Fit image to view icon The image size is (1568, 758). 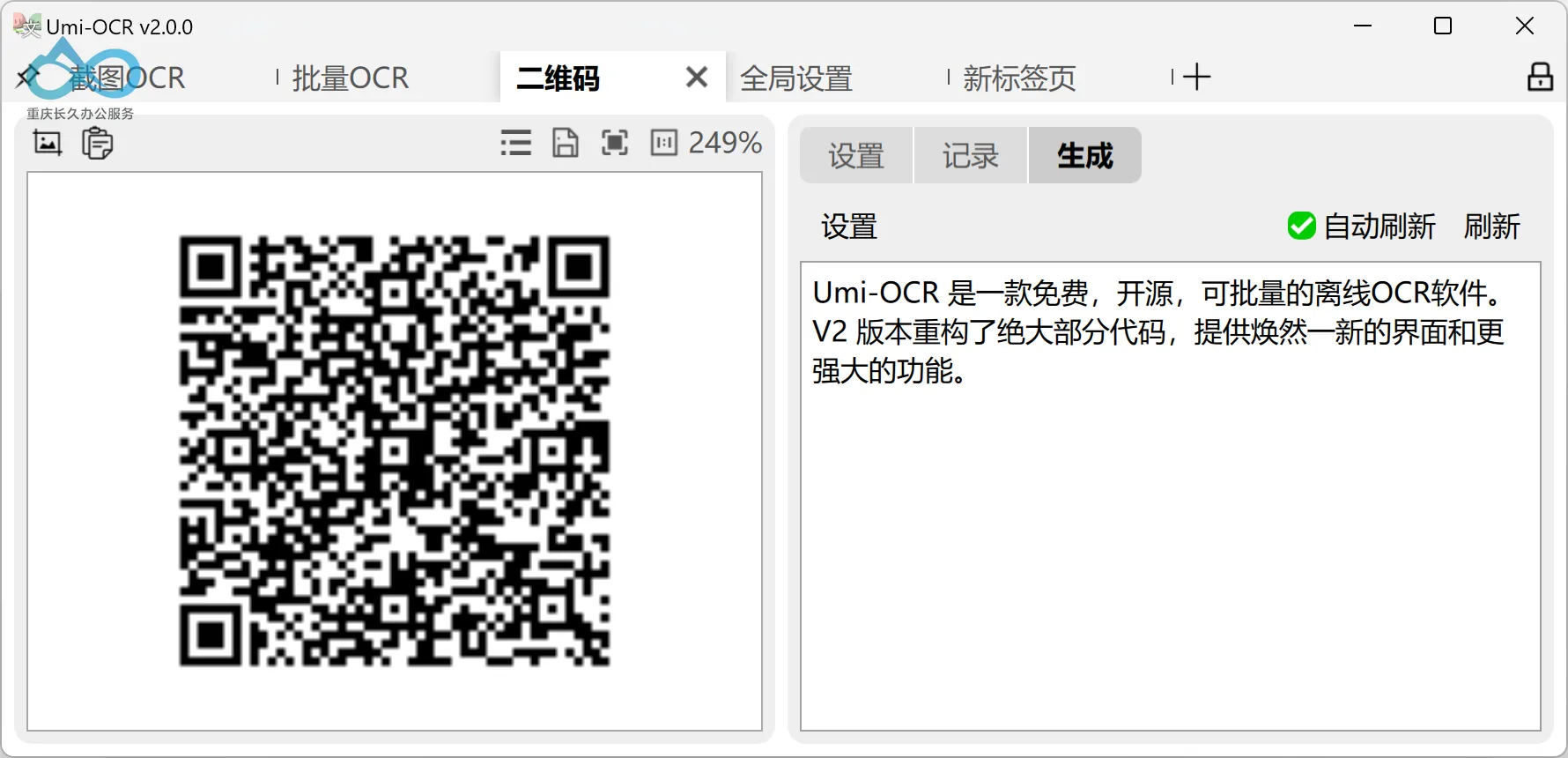coord(615,143)
